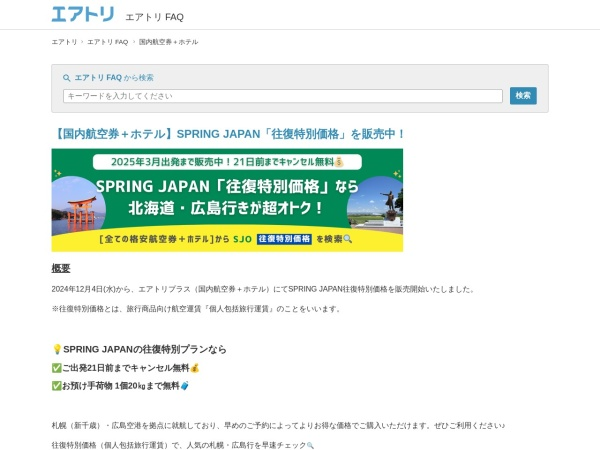Select the 2024年12月4日(水) announcement sentence
The width and height of the screenshot is (600, 450).
pos(264,289)
